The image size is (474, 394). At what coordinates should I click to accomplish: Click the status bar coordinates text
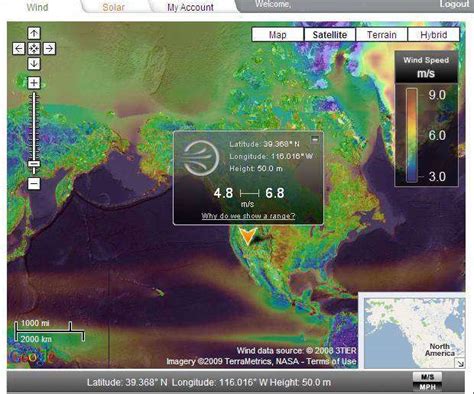pyautogui.click(x=209, y=382)
